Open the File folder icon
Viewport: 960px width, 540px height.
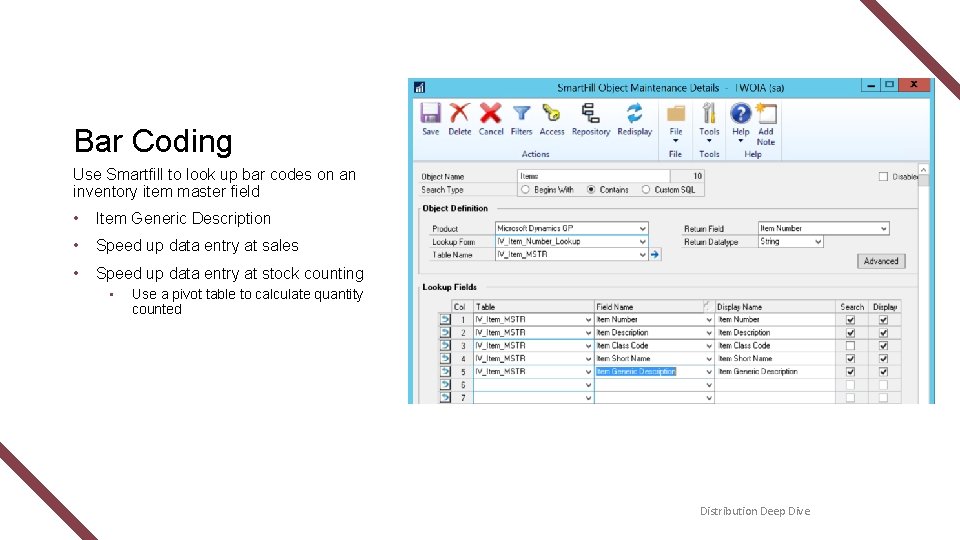[x=676, y=114]
